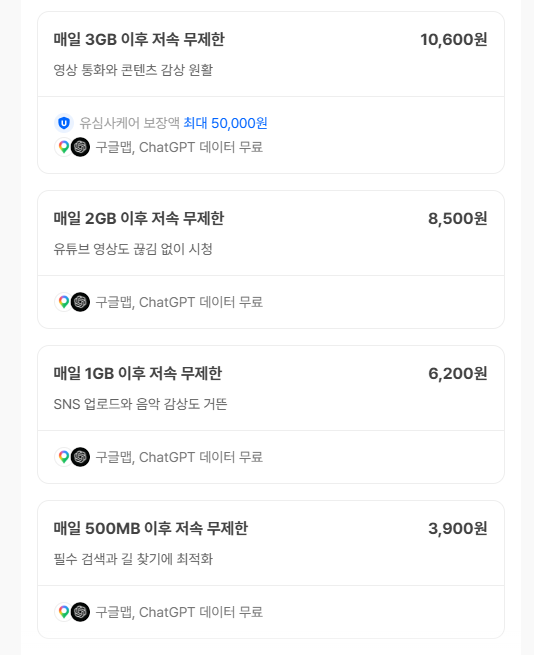Image resolution: width=534 pixels, height=655 pixels.
Task: Click 유심사케어 보장액 text
Action: pos(130,123)
